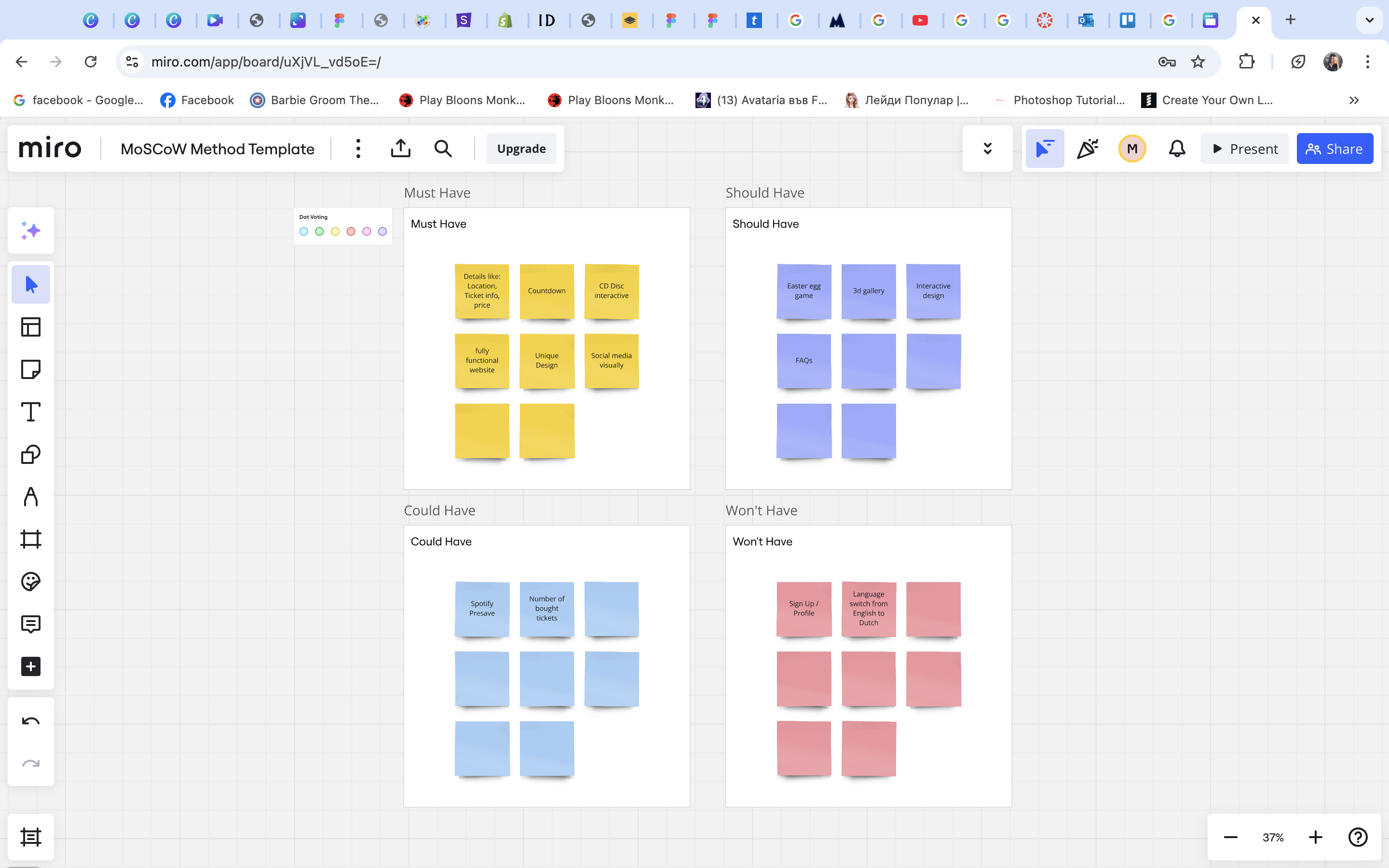Open the Comment tool
The height and width of the screenshot is (868, 1389).
(x=30, y=624)
